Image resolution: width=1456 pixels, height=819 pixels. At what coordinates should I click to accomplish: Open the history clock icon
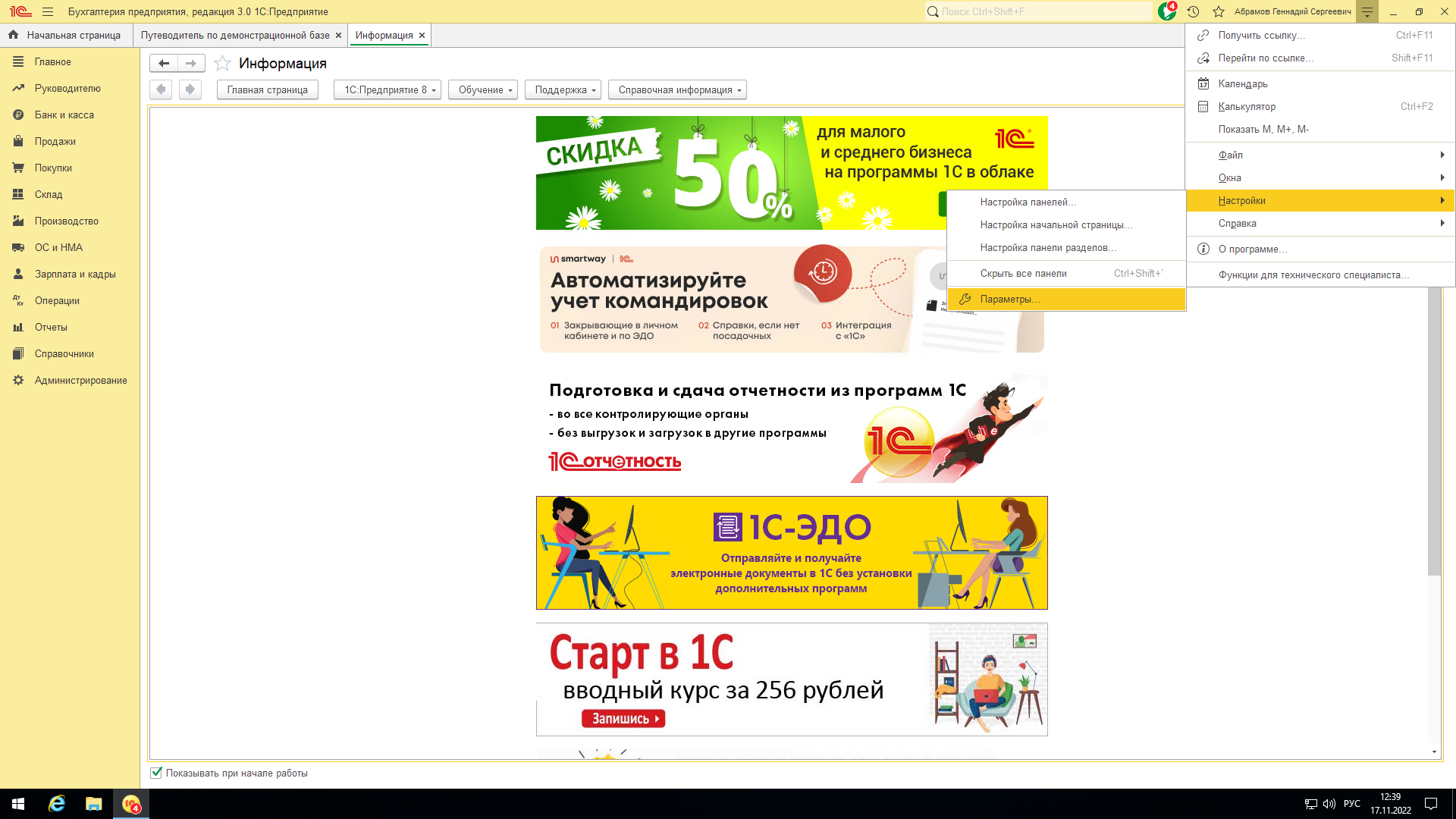point(1193,11)
